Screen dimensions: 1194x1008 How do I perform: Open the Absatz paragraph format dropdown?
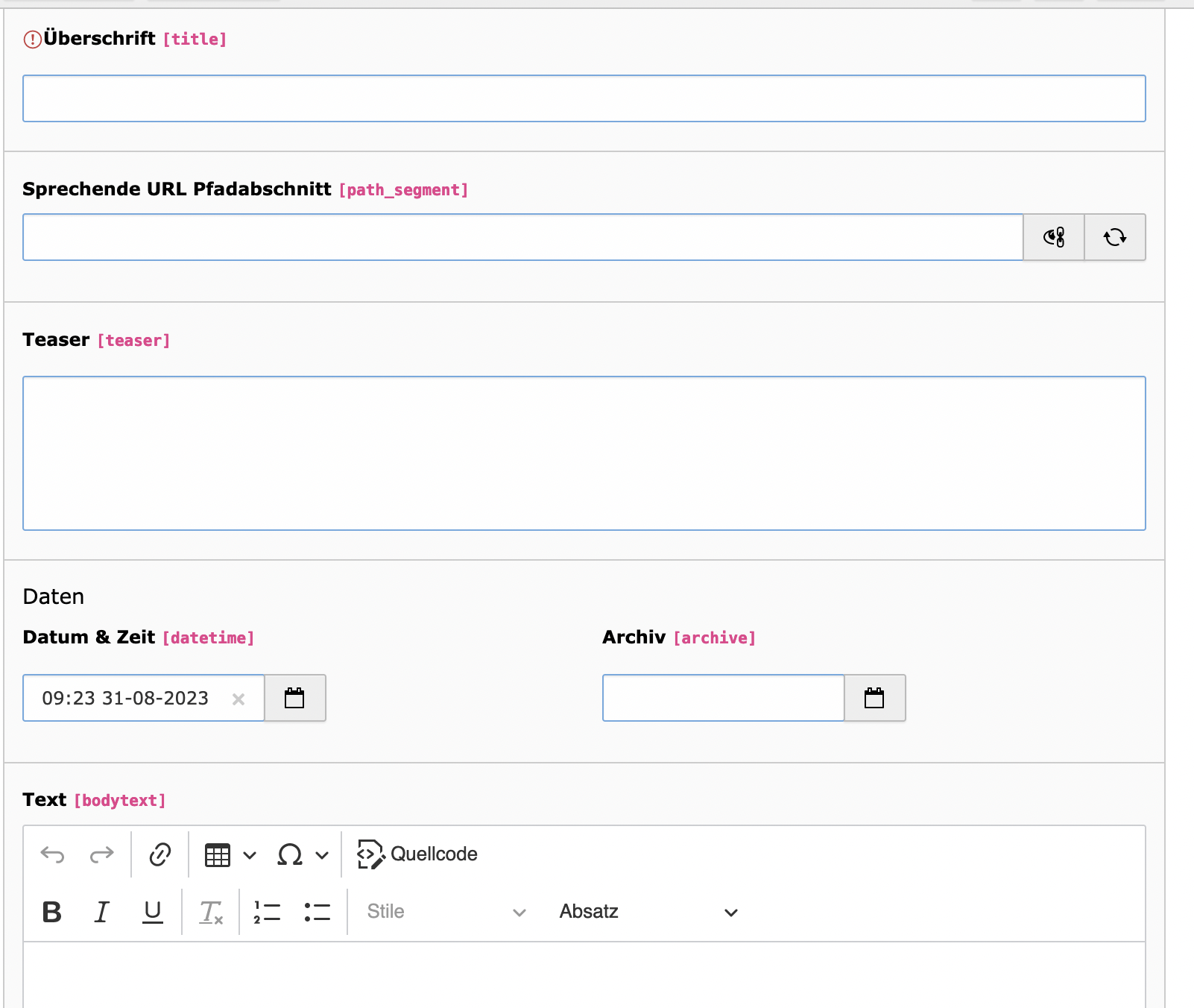click(x=648, y=912)
